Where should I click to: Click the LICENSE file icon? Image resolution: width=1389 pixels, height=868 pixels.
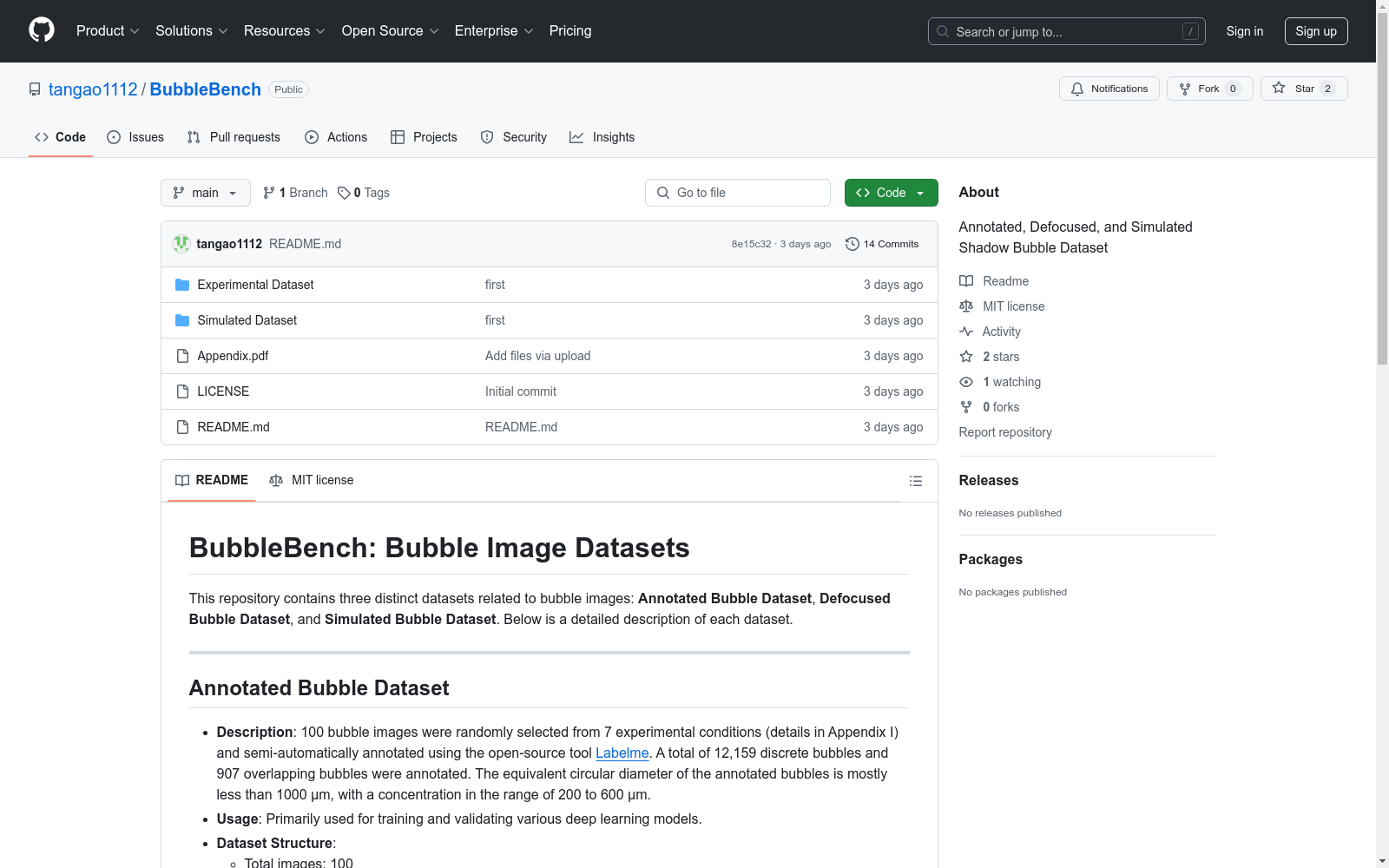coord(182,391)
